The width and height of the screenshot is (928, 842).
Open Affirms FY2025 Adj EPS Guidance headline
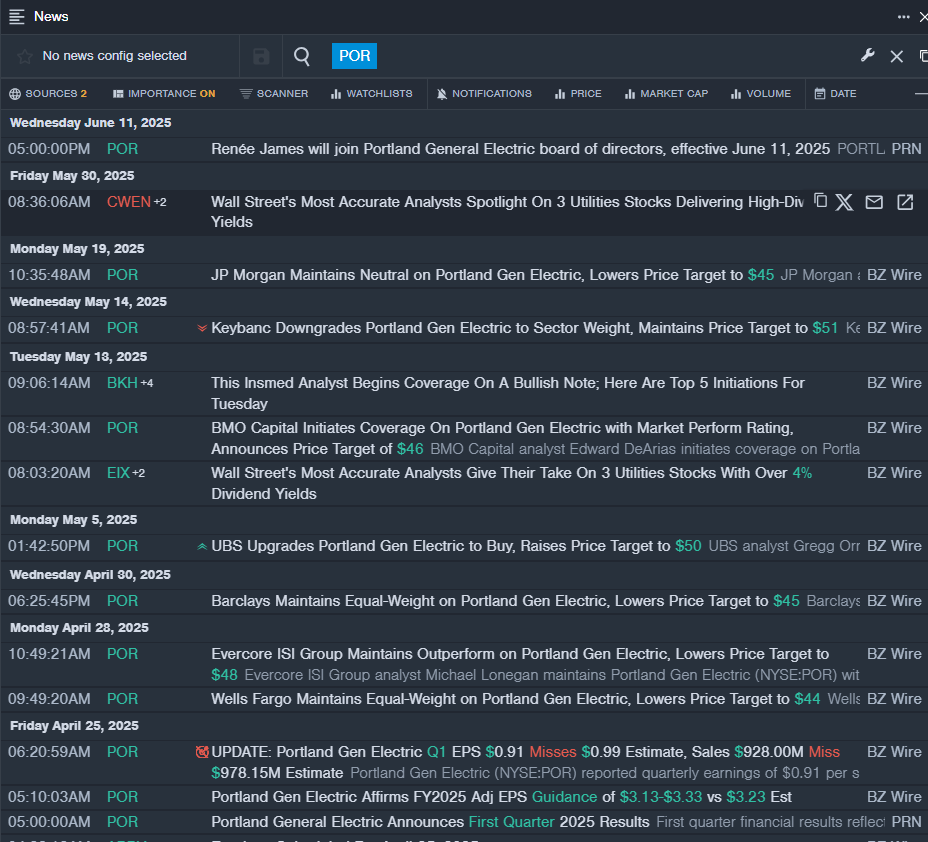[501, 797]
